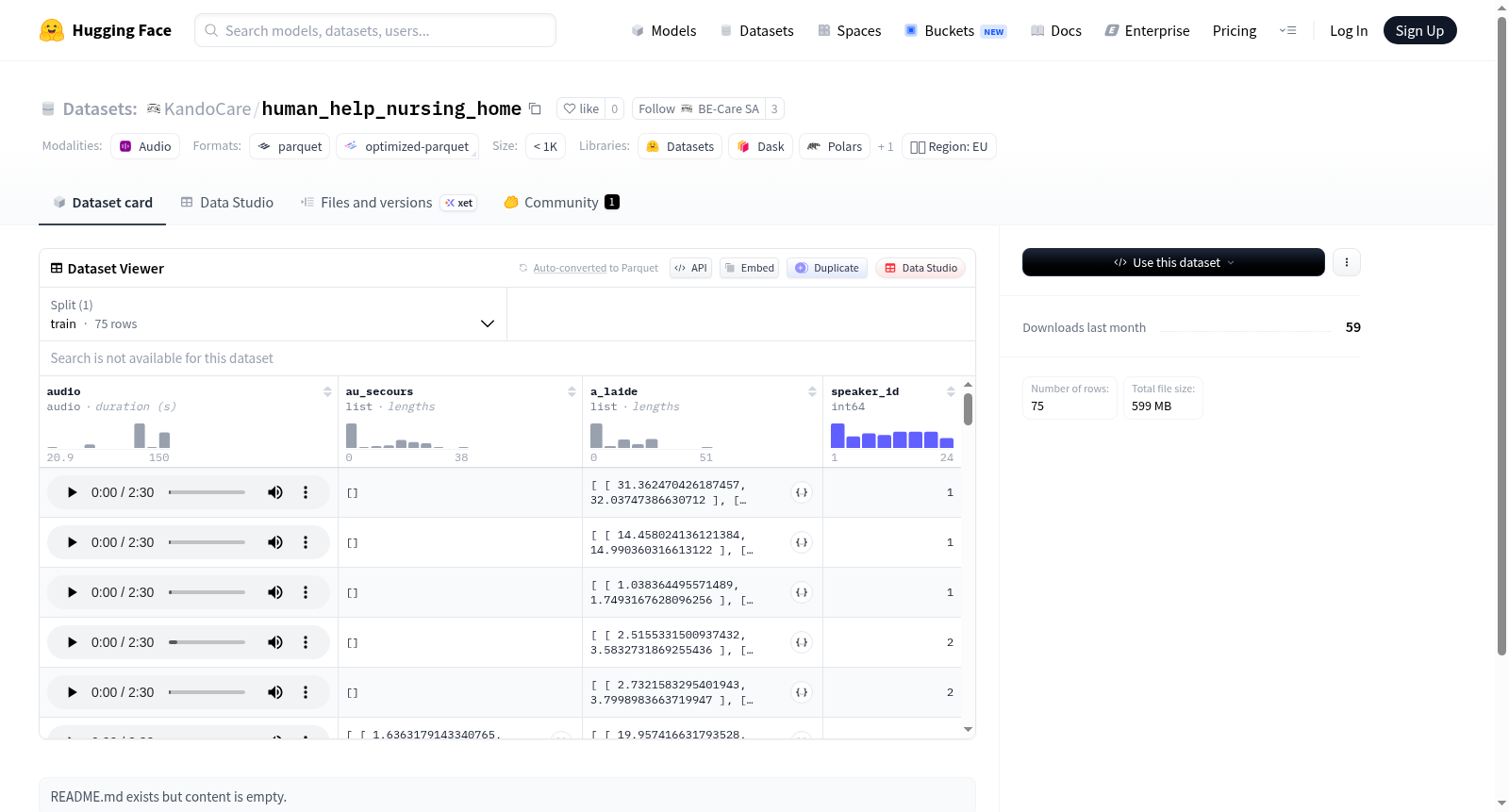Play the audio in the row with value 2.5155

(72, 642)
